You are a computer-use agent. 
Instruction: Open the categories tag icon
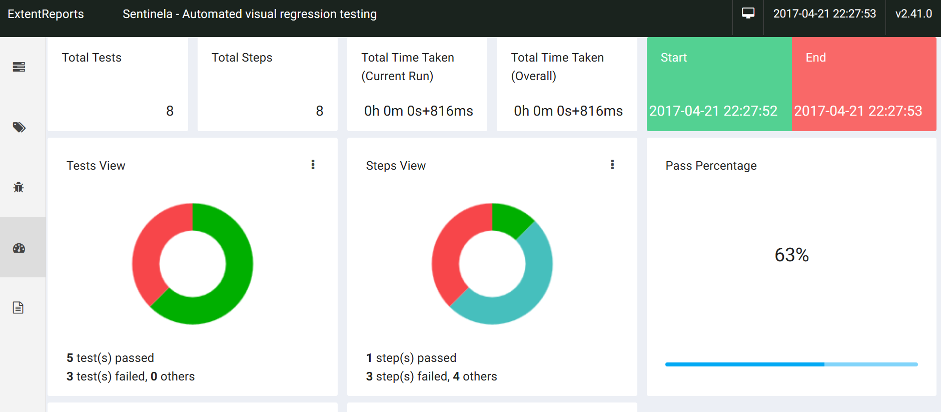19,127
